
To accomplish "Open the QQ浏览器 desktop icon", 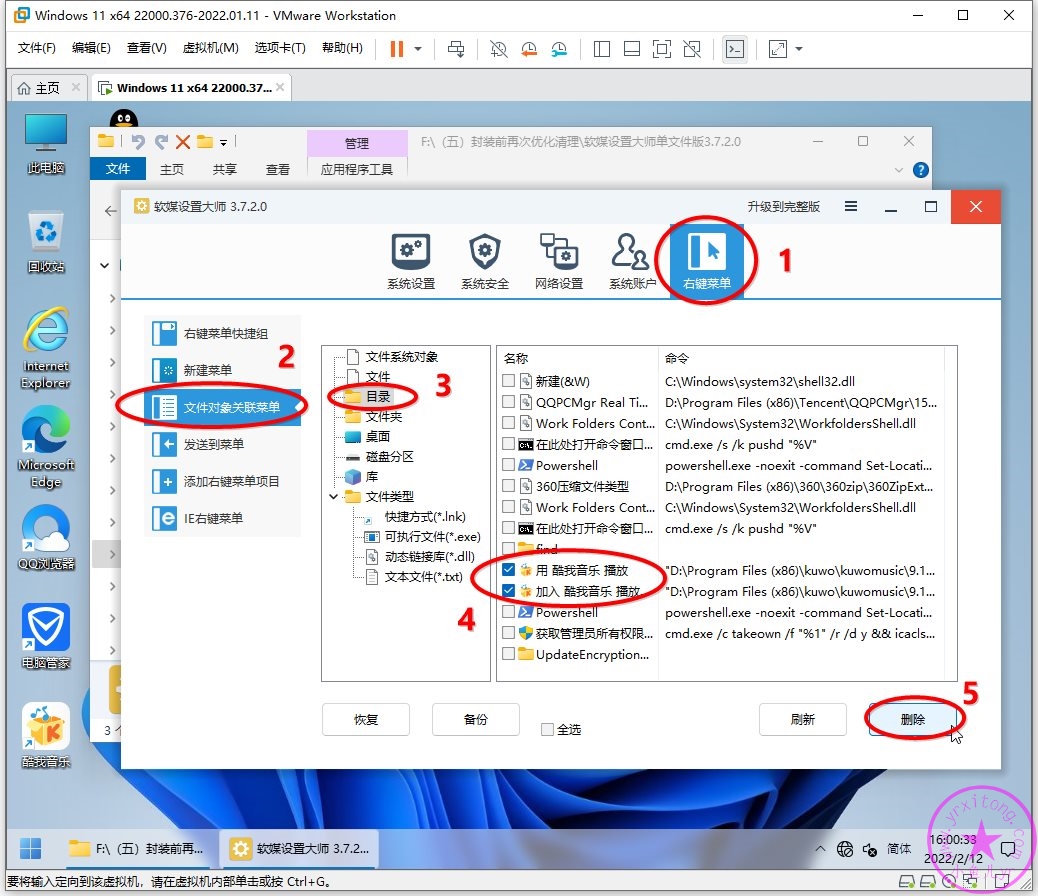I will pos(46,538).
